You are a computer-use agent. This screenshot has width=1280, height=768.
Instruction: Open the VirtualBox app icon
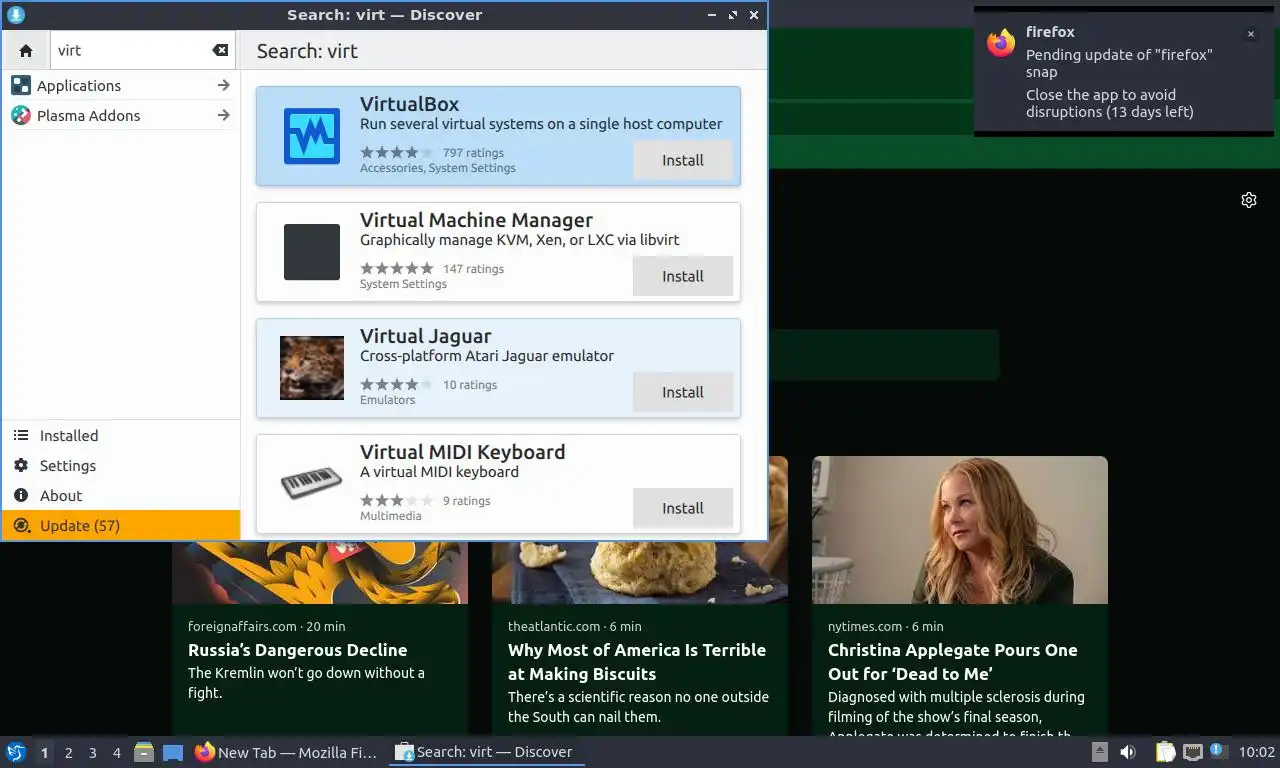(x=312, y=136)
